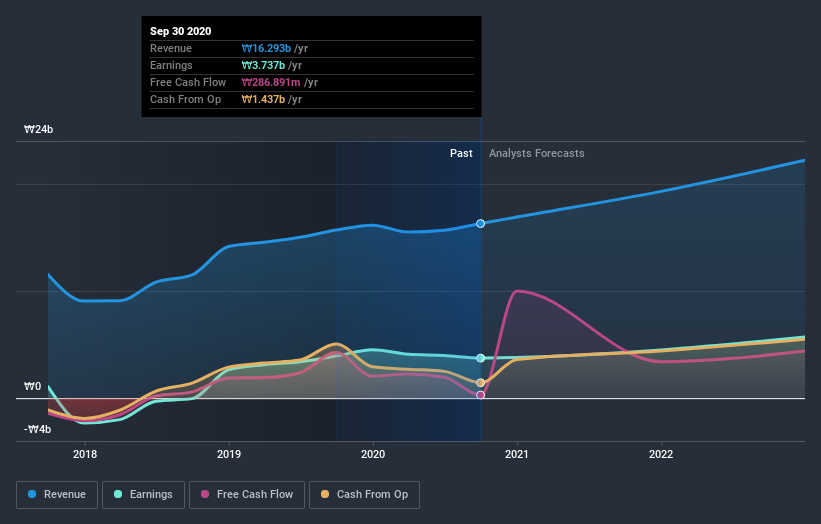Click the pink Free Cash Flow legend dot
This screenshot has width=821, height=524.
coord(205,494)
